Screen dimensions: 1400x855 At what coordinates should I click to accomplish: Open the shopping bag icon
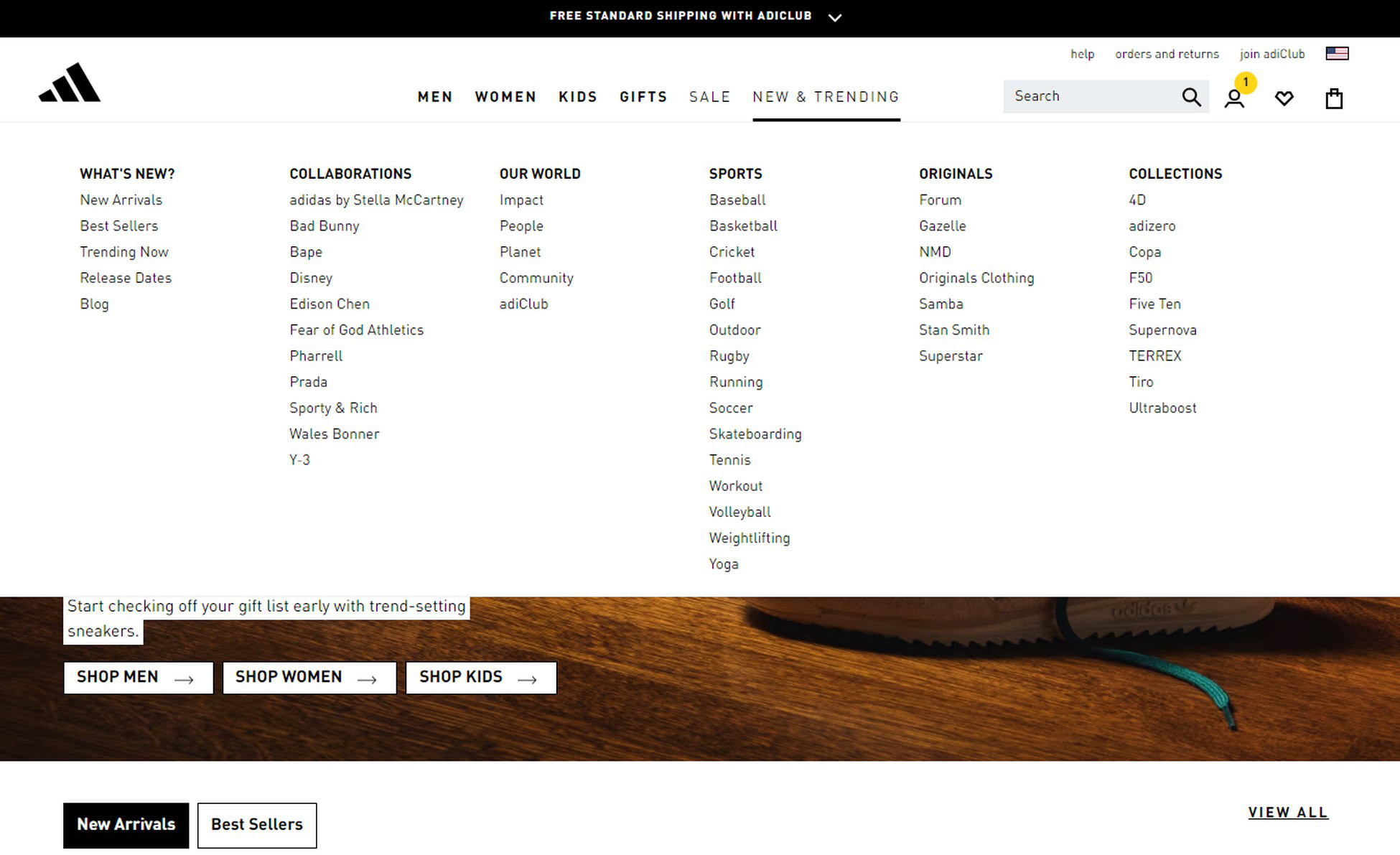click(x=1334, y=98)
